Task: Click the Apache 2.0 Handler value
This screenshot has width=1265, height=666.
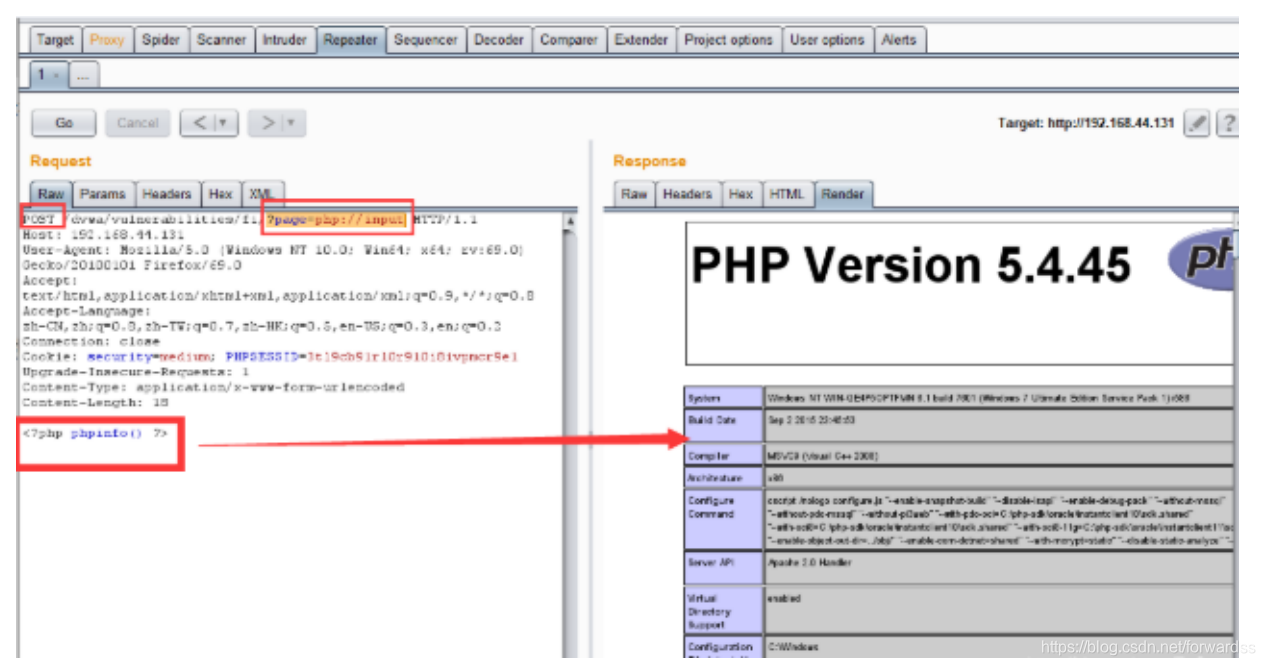Action: [x=809, y=563]
